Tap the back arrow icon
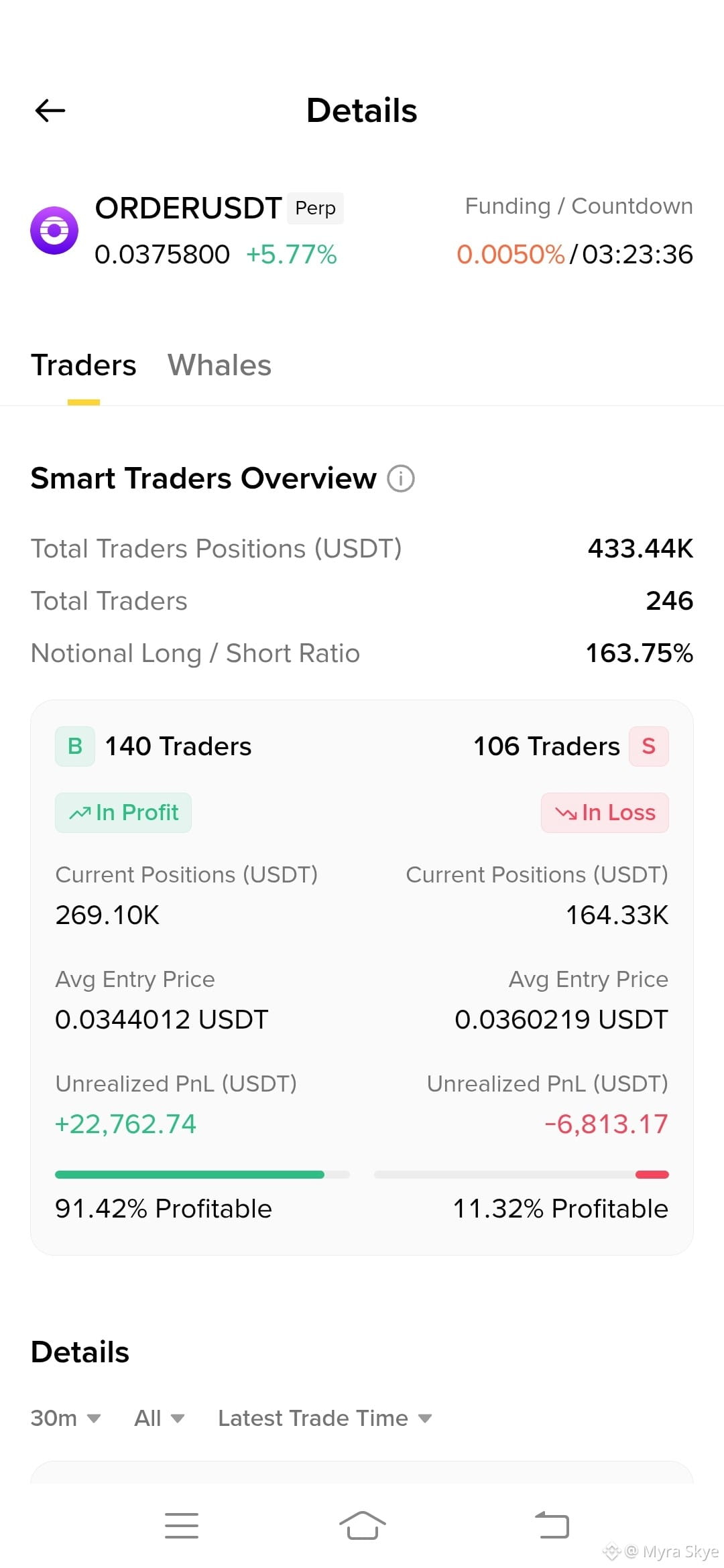Viewport: 724px width, 1568px height. [50, 111]
